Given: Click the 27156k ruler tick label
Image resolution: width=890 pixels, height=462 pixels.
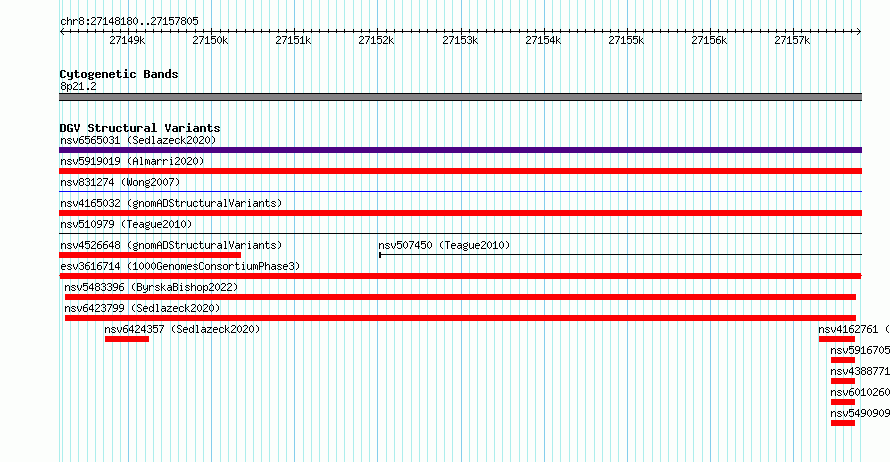Looking at the screenshot, I should 708,40.
